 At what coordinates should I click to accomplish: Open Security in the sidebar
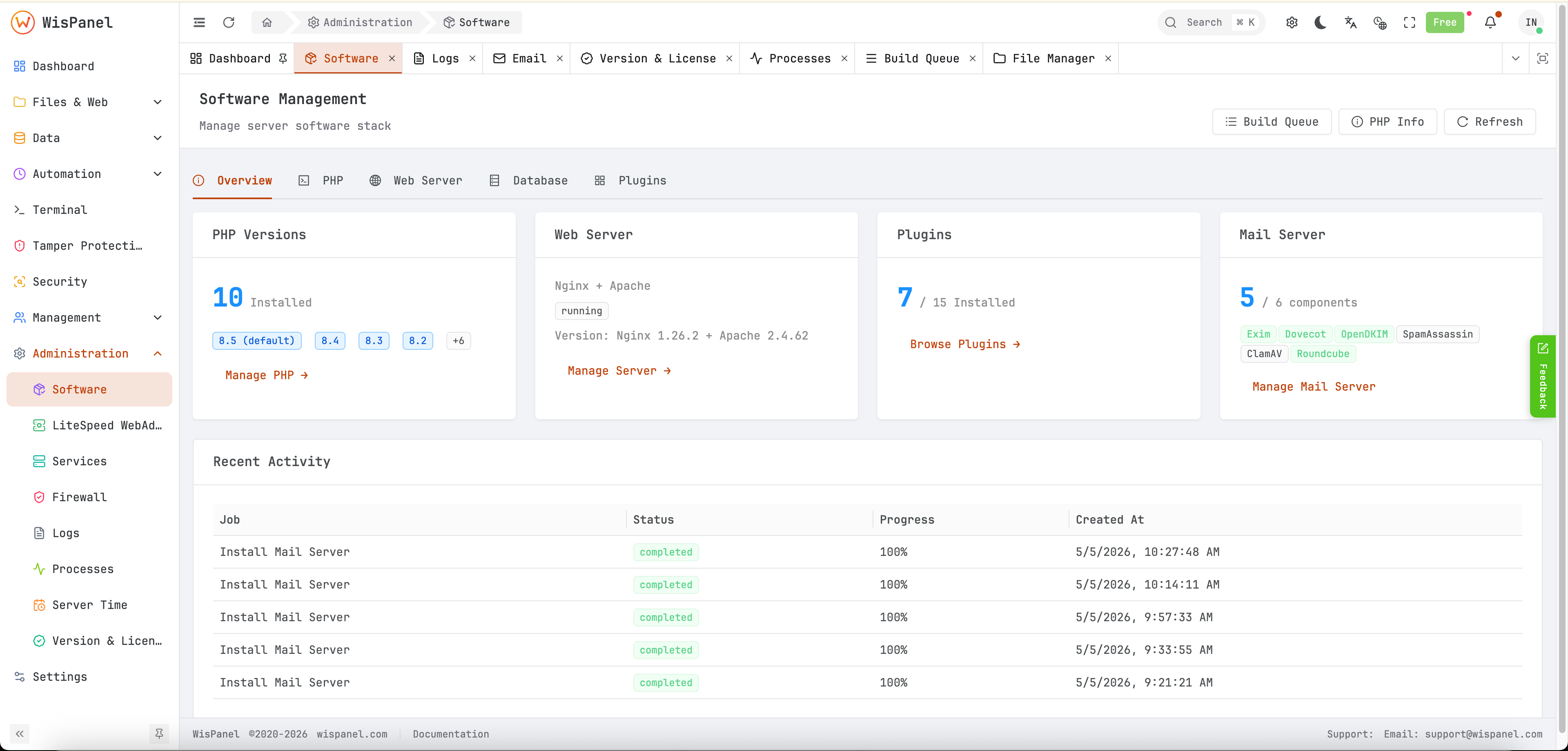(89, 282)
